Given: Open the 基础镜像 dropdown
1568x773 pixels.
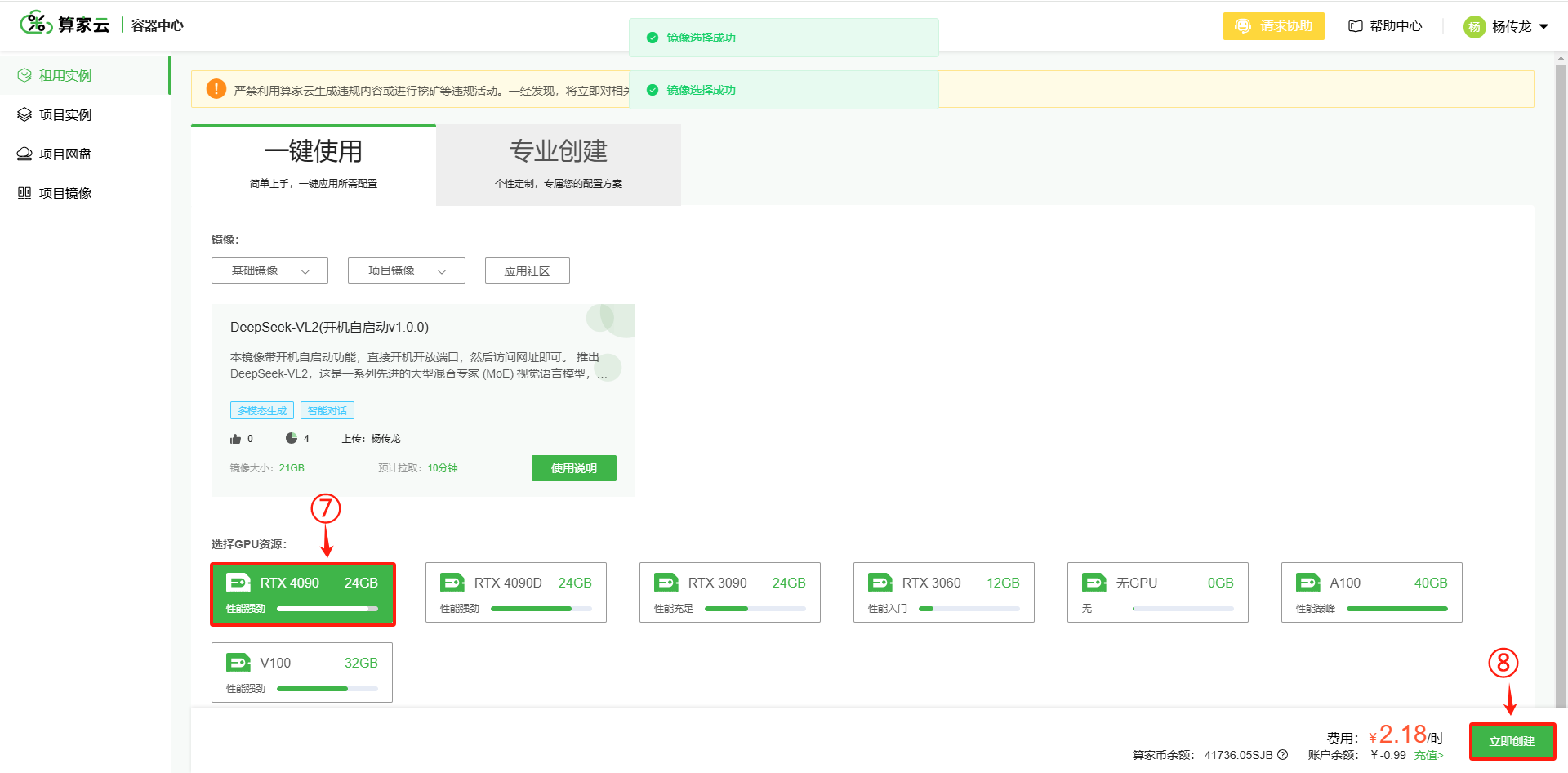Looking at the screenshot, I should [269, 270].
